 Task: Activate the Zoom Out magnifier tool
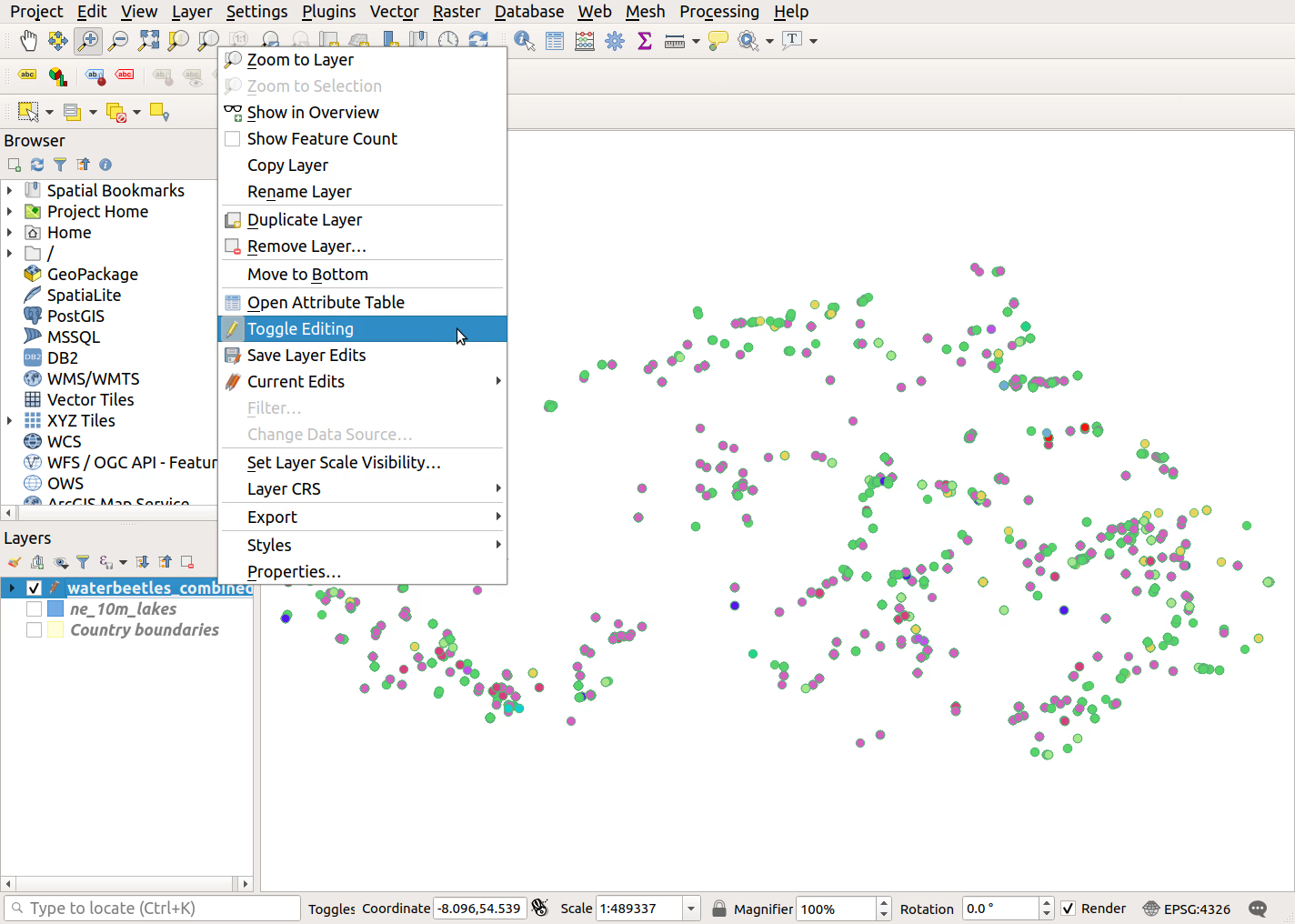coord(118,40)
